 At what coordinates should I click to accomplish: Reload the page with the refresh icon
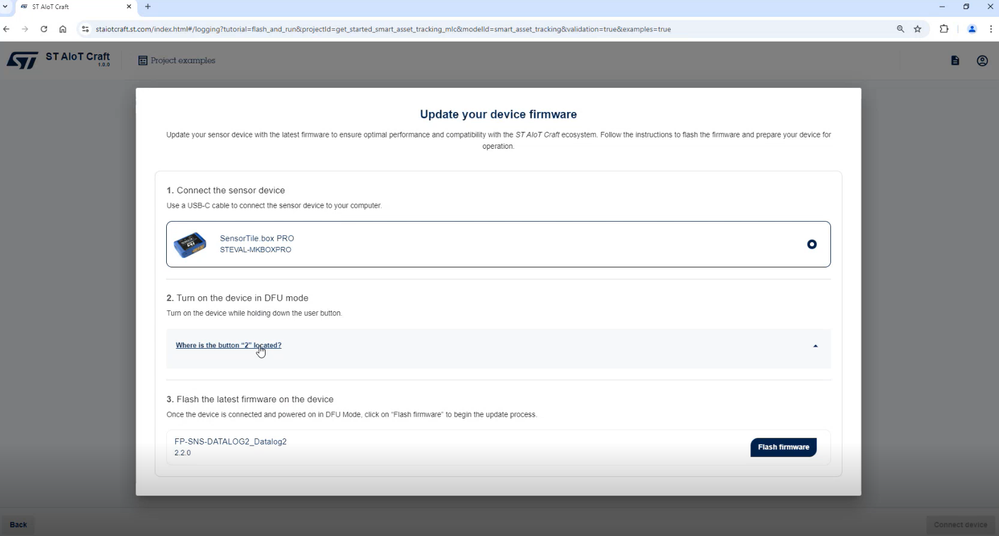43,29
